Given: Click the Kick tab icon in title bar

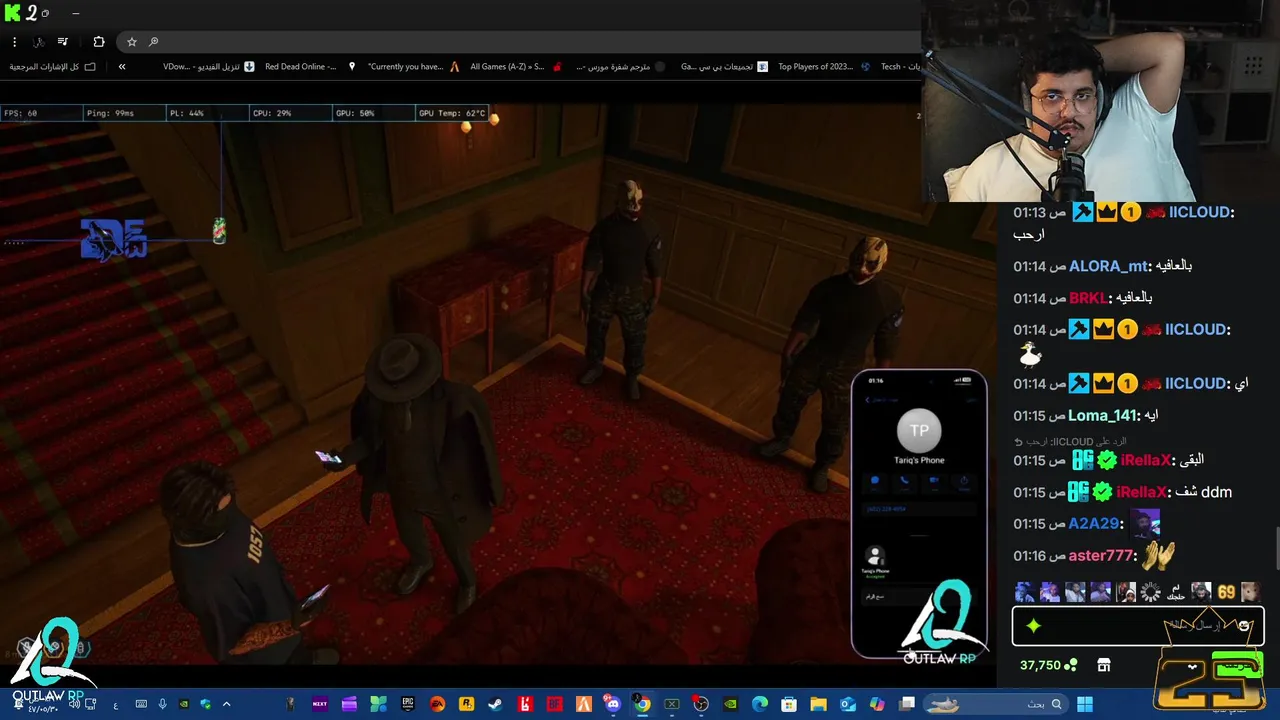Looking at the screenshot, I should tap(12, 13).
